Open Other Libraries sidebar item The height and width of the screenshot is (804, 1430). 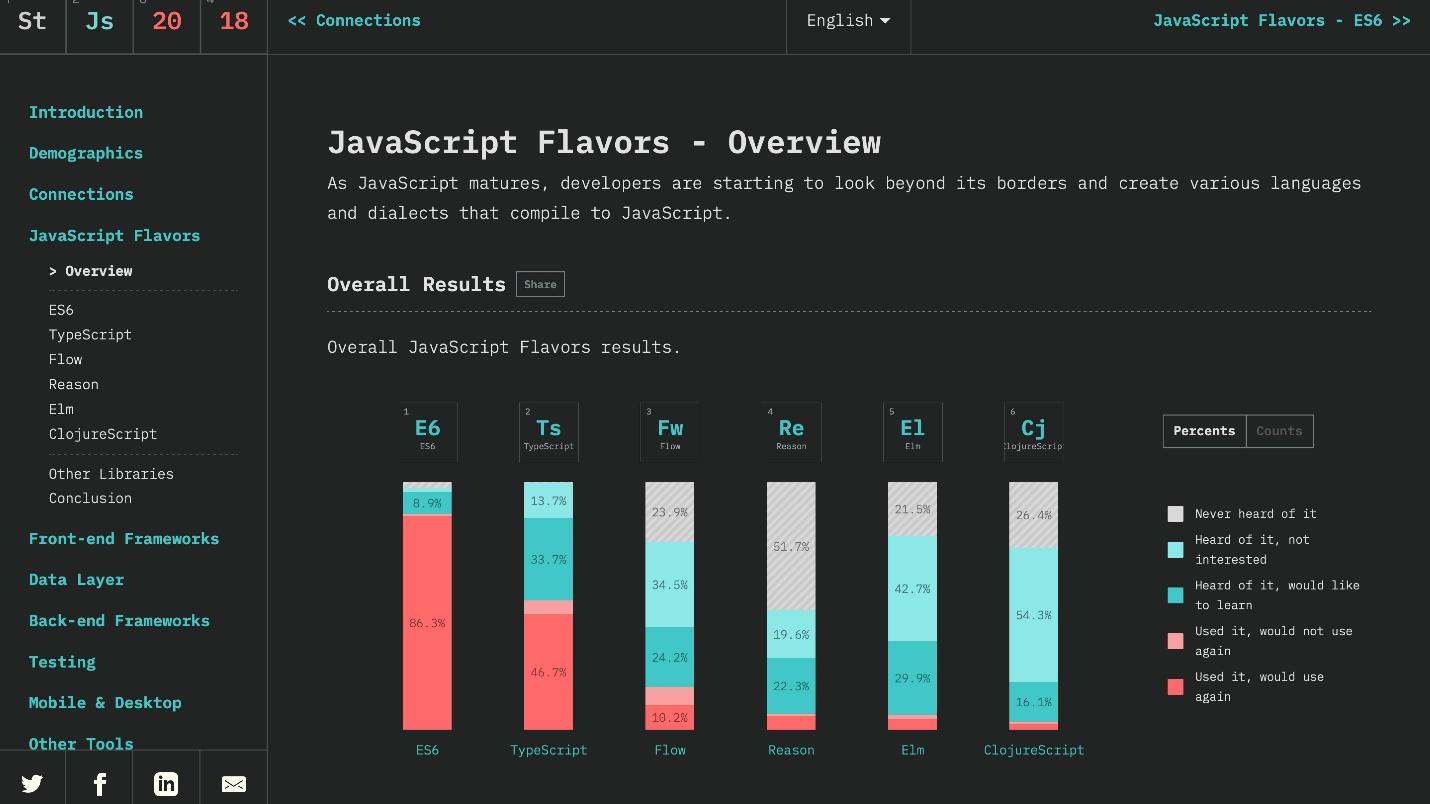tap(111, 474)
